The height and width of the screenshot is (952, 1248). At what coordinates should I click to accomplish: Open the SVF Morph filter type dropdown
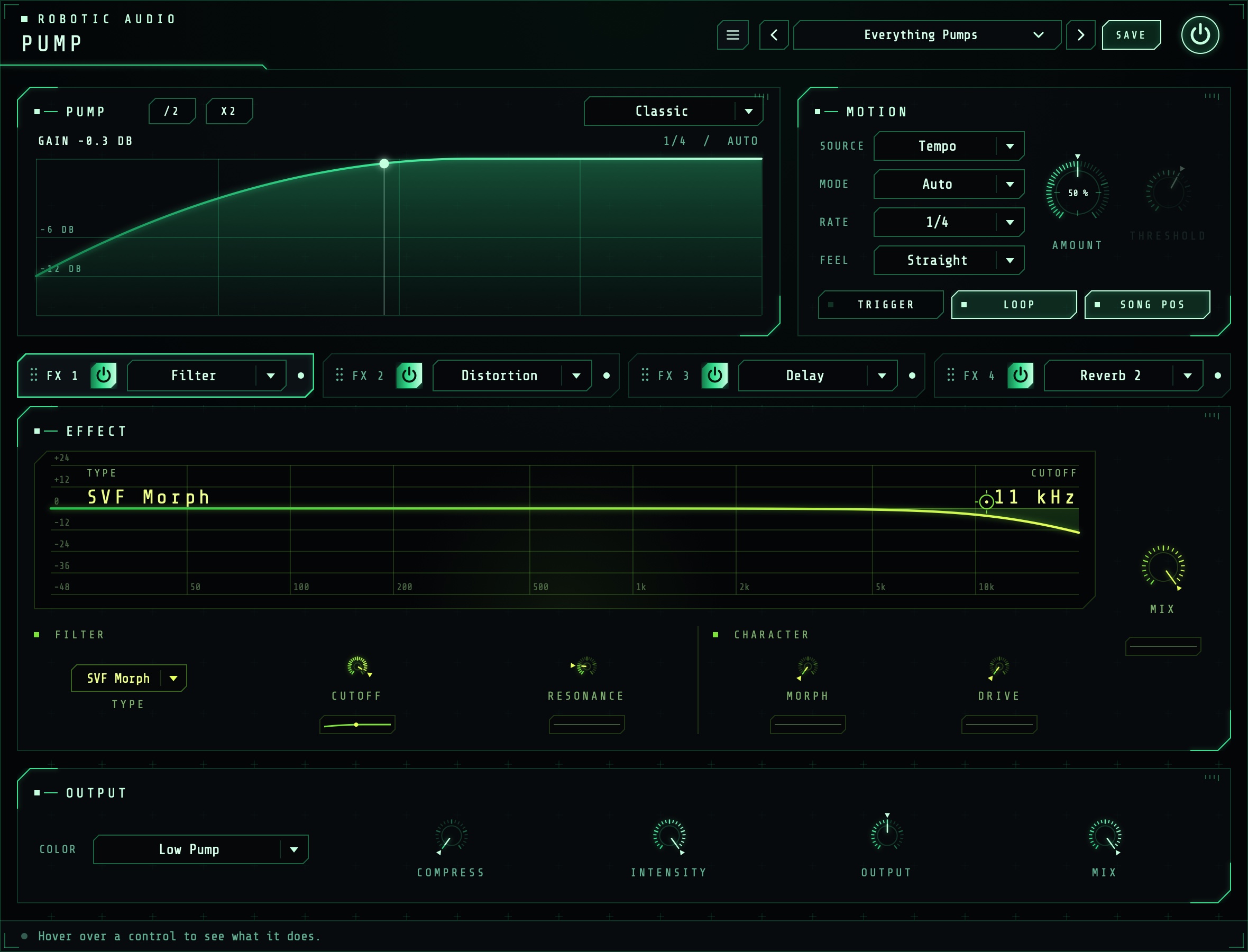(129, 678)
